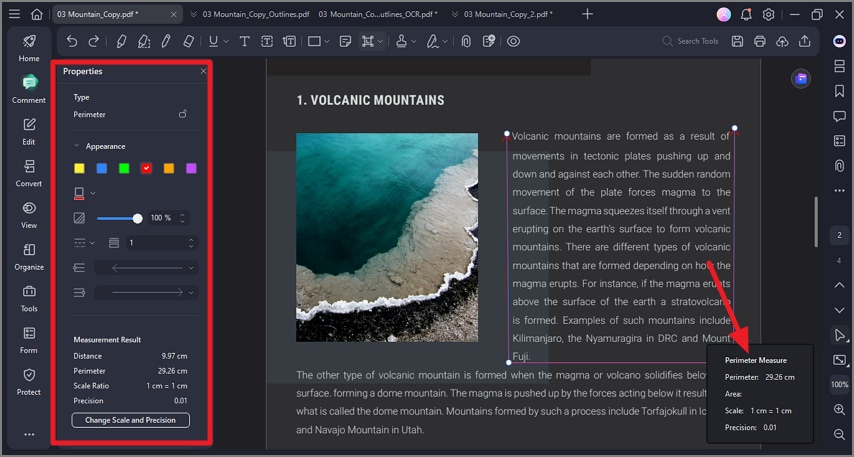Select the Underline tool
The height and width of the screenshot is (457, 854).
click(213, 41)
